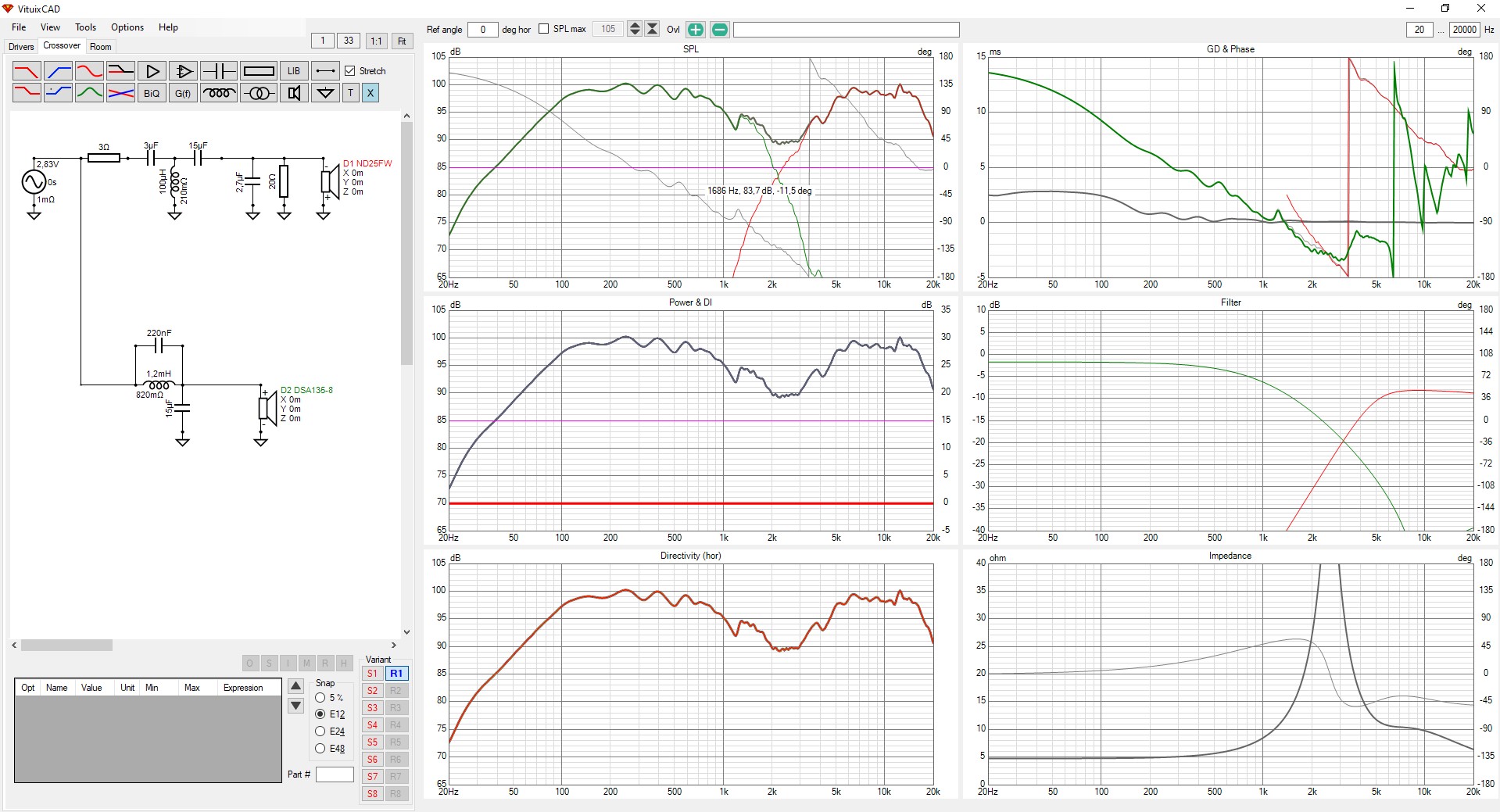The image size is (1500, 812).
Task: Add the red low-shelf filter block
Action: (27, 93)
